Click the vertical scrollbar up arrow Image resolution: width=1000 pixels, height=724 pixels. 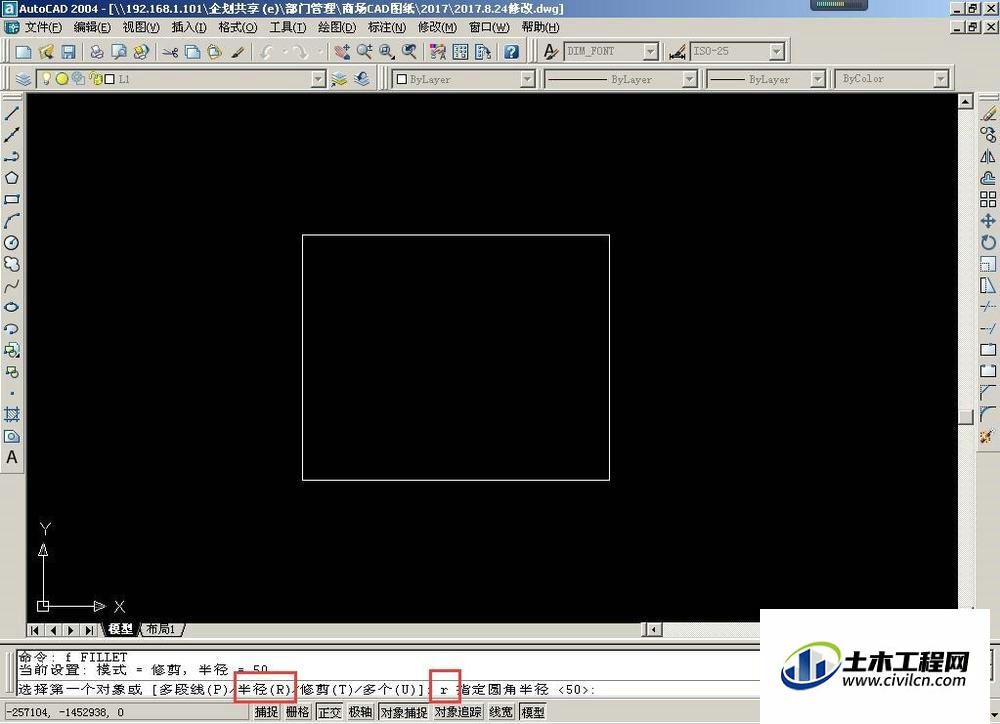pos(966,101)
